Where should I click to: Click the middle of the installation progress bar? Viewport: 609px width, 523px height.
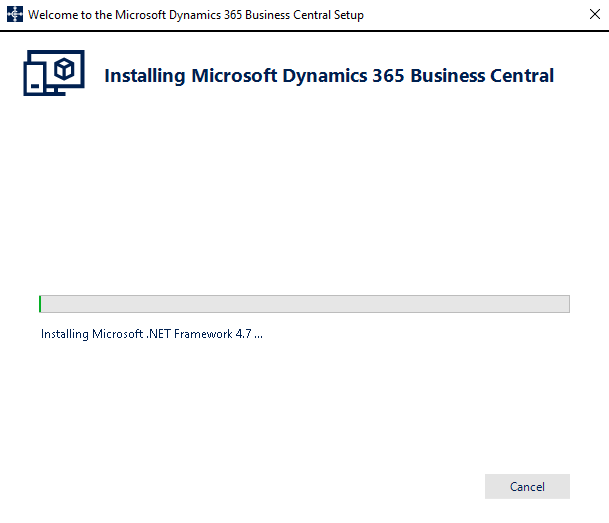tap(304, 304)
